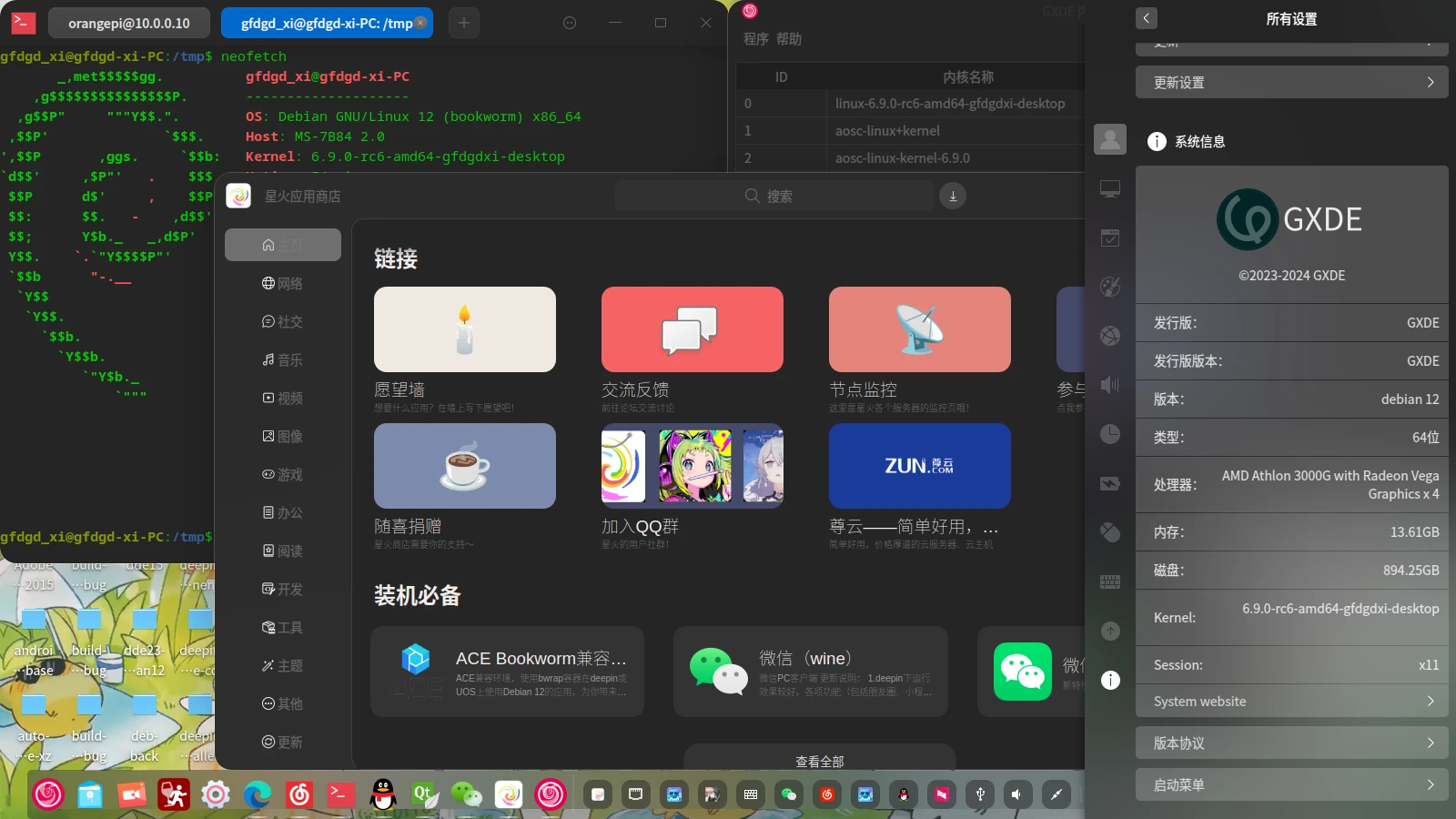Viewport: 1456px width, 819px height.
Task: Open the 帮助 menu in kernel manager
Action: (789, 39)
